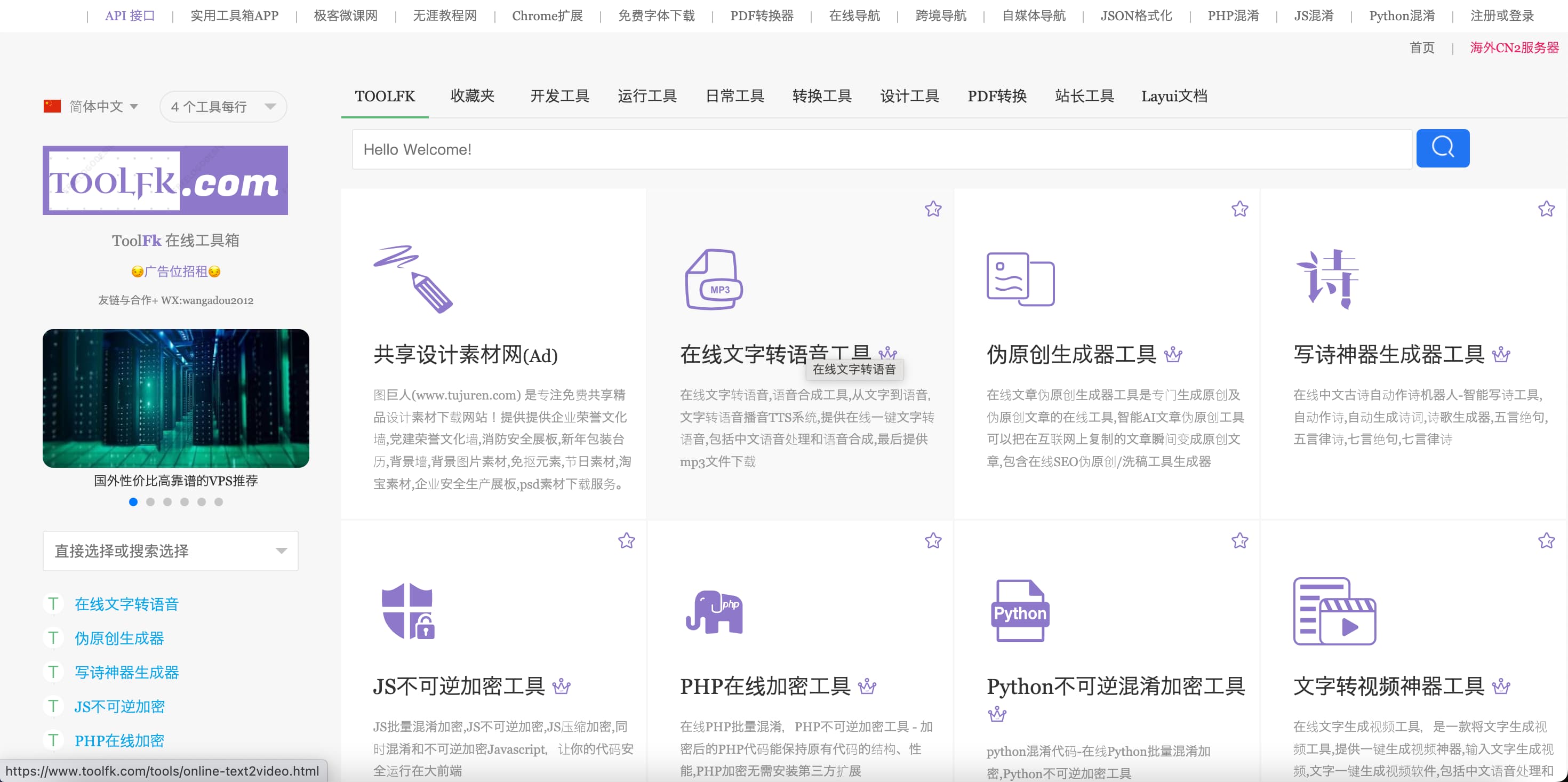Screen dimensions: 1568x782
Task: Click crown icon under Python不可逆混淆加密工具
Action: click(996, 714)
